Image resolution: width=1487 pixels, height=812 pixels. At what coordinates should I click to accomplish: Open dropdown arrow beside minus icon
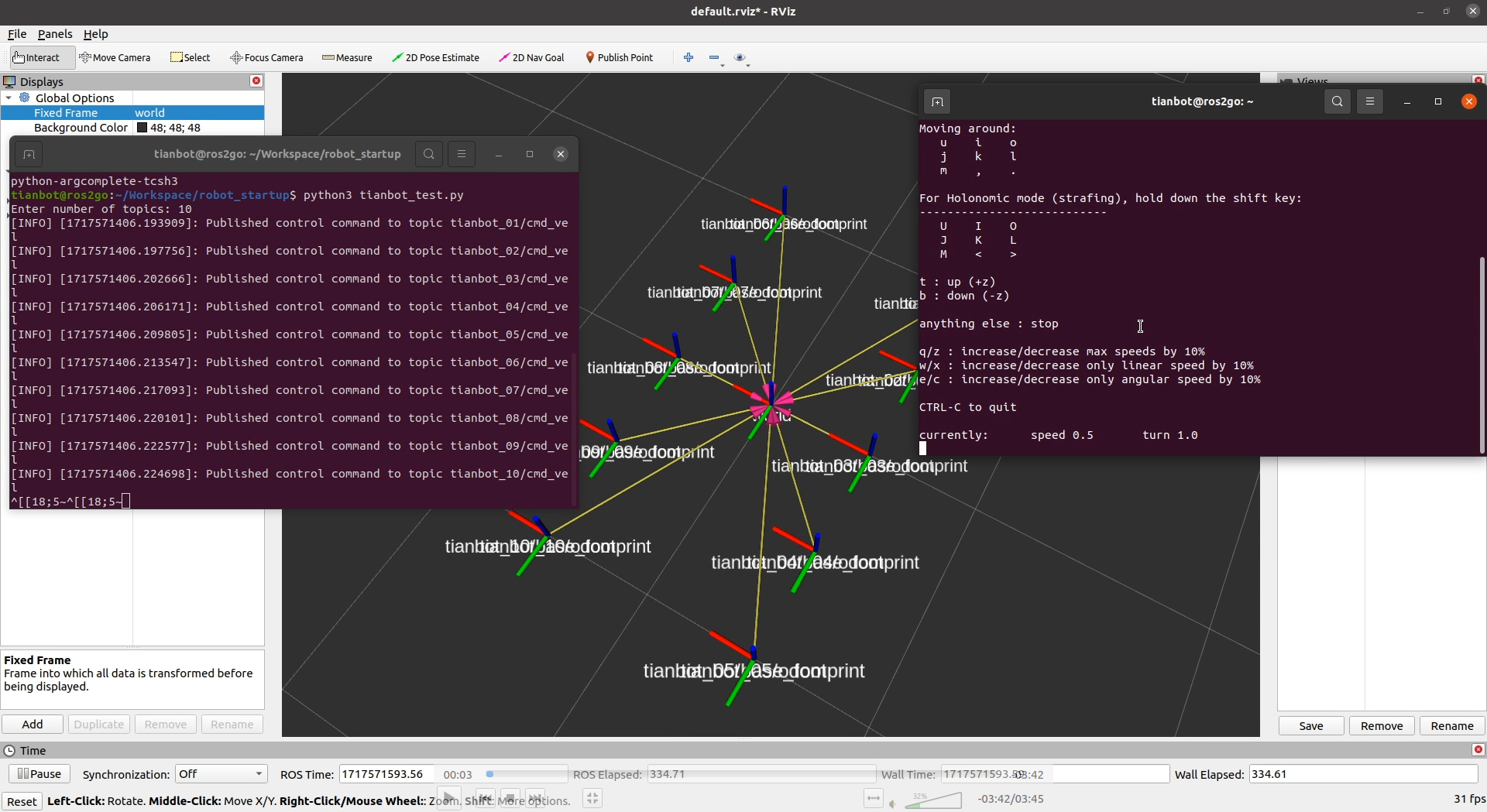point(723,66)
